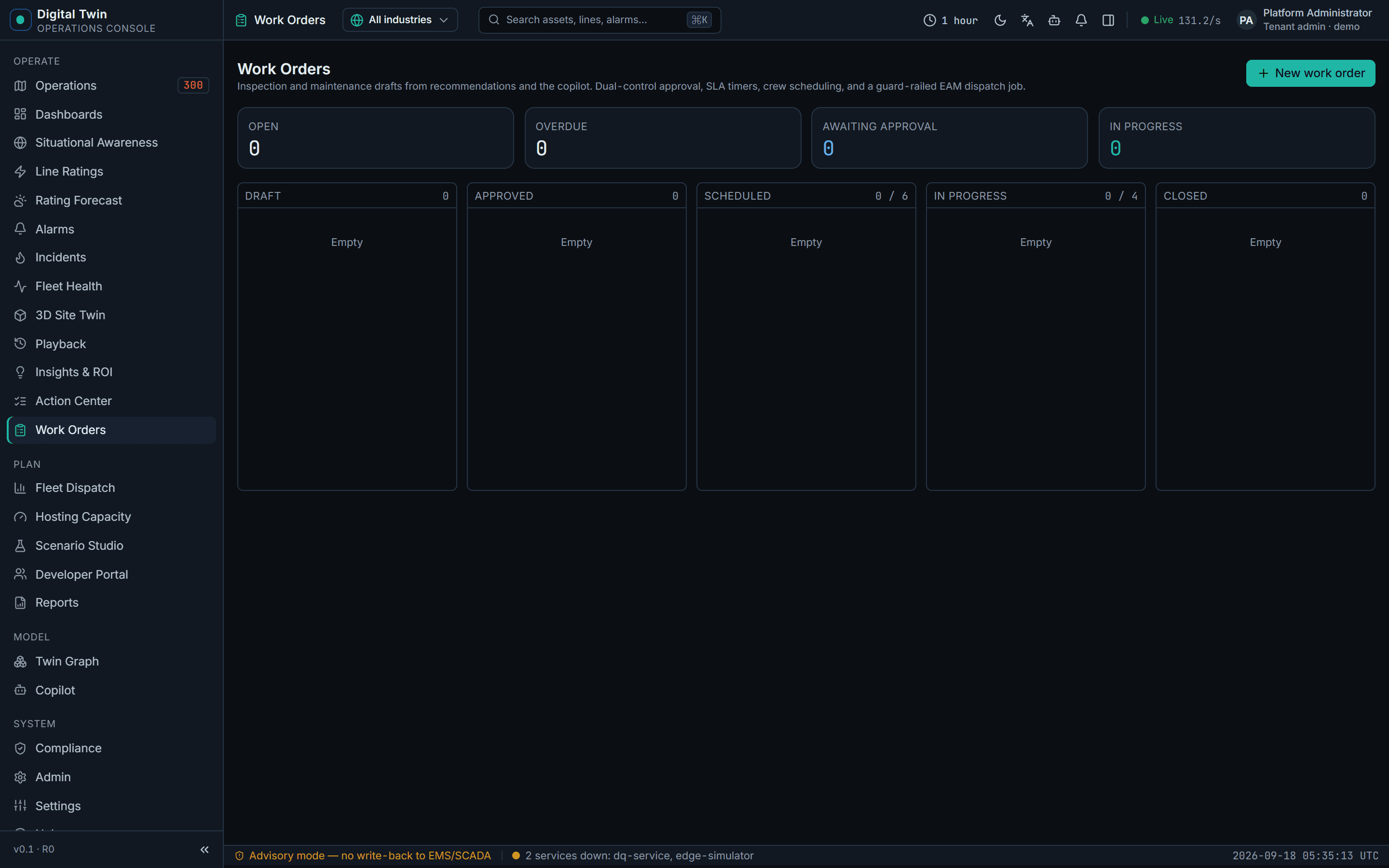Screen dimensions: 1389x868
Task: Toggle the side panel layout icon
Action: pos(1108,20)
